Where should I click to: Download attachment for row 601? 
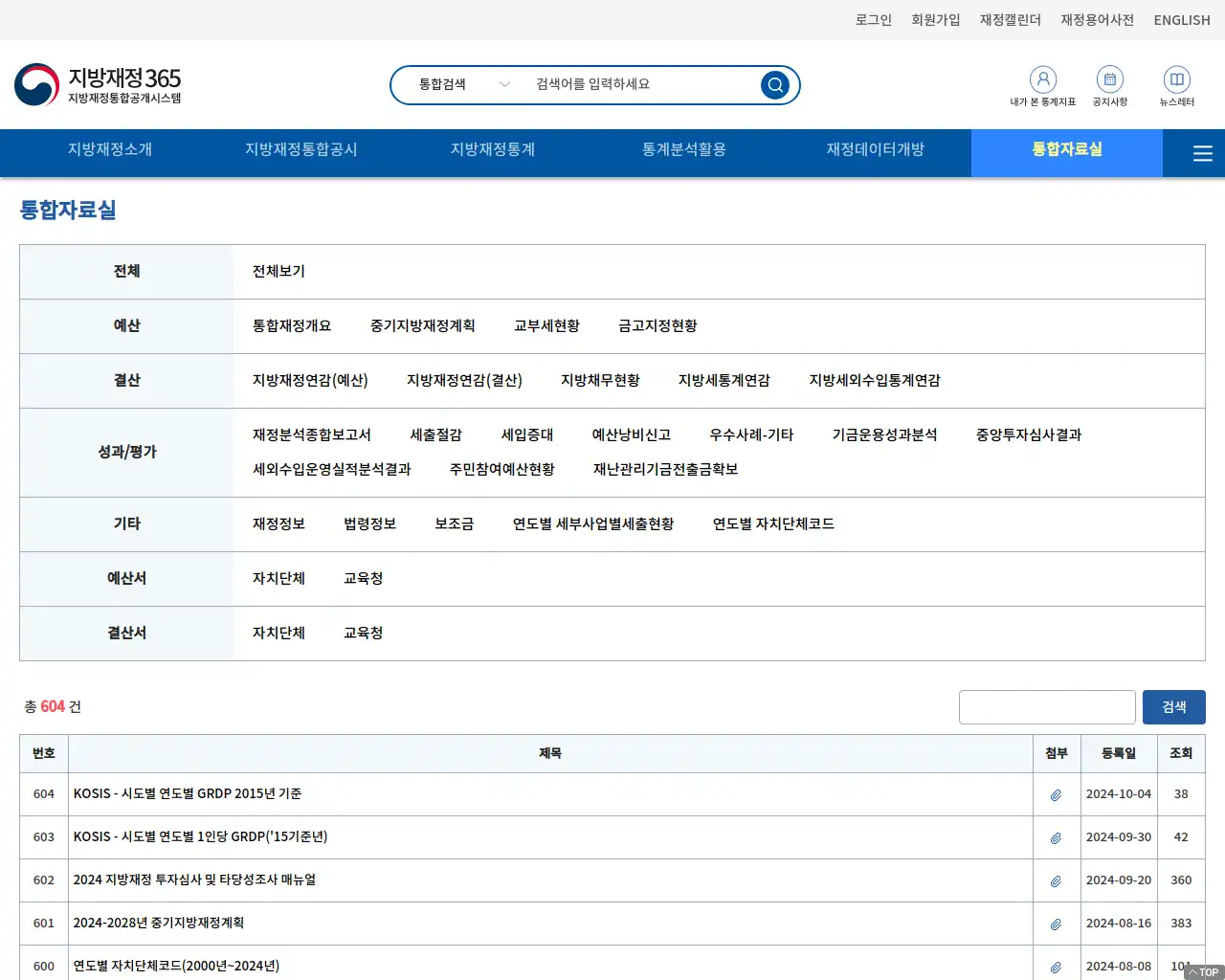tap(1056, 924)
